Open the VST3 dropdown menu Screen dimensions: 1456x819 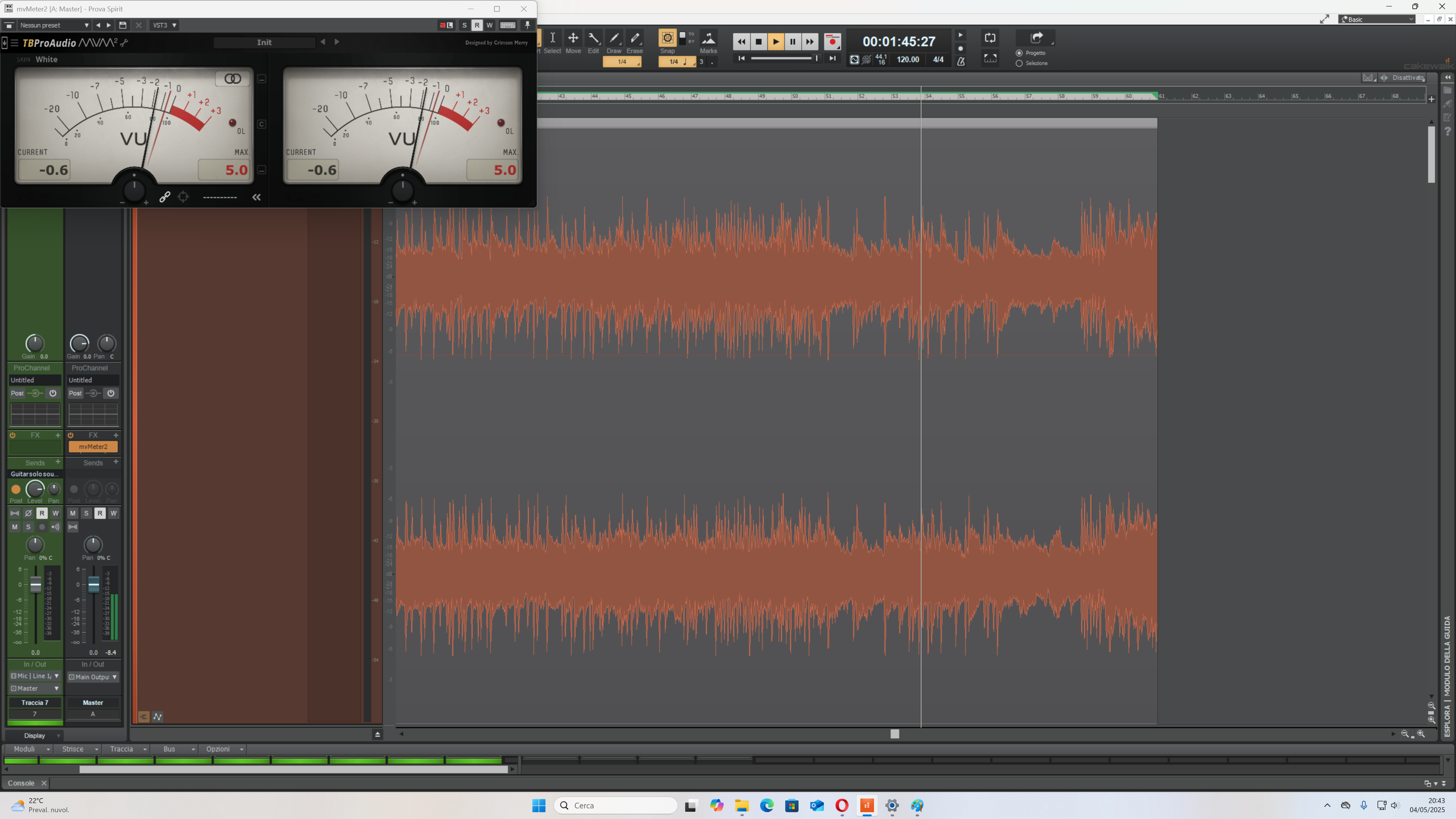tap(165, 25)
